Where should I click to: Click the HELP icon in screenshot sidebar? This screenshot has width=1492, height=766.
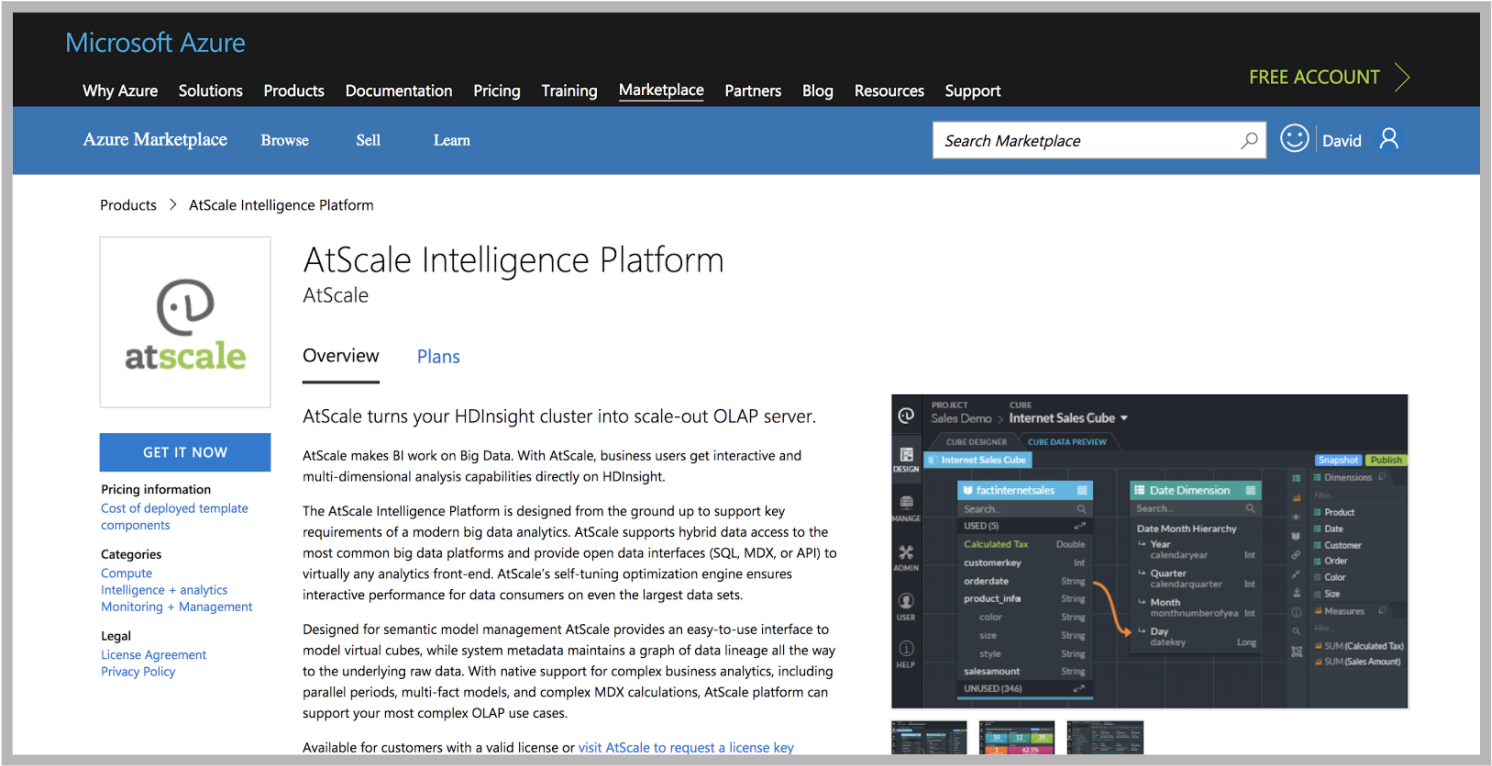tap(906, 655)
